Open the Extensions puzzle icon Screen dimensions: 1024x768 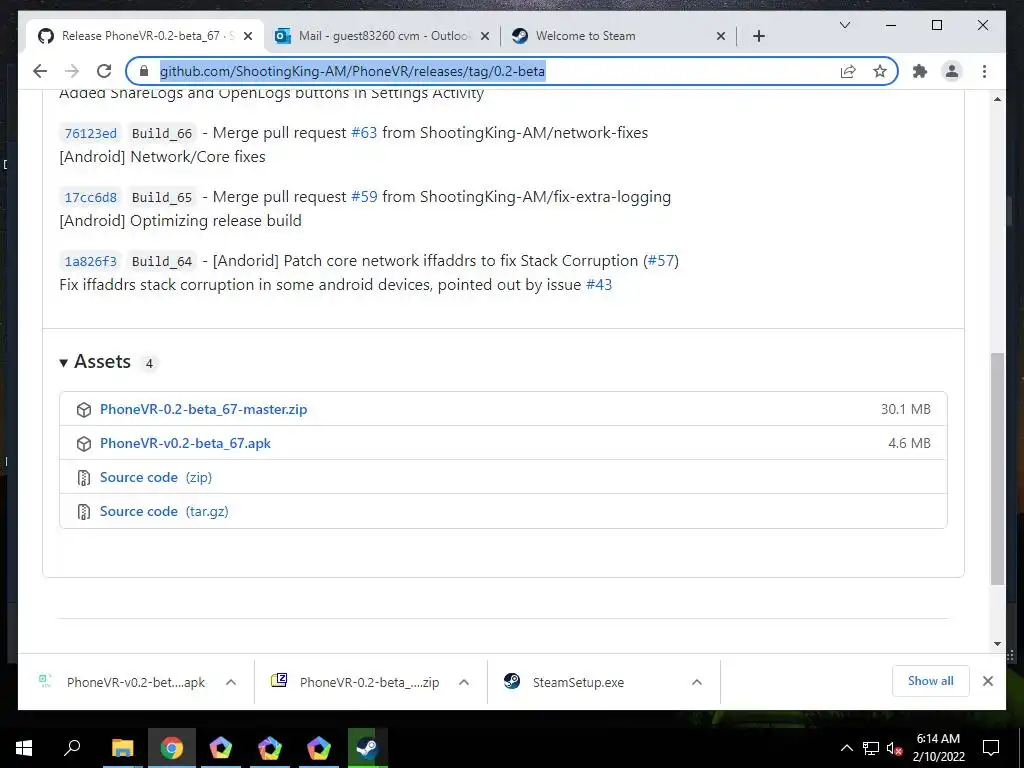pos(920,71)
